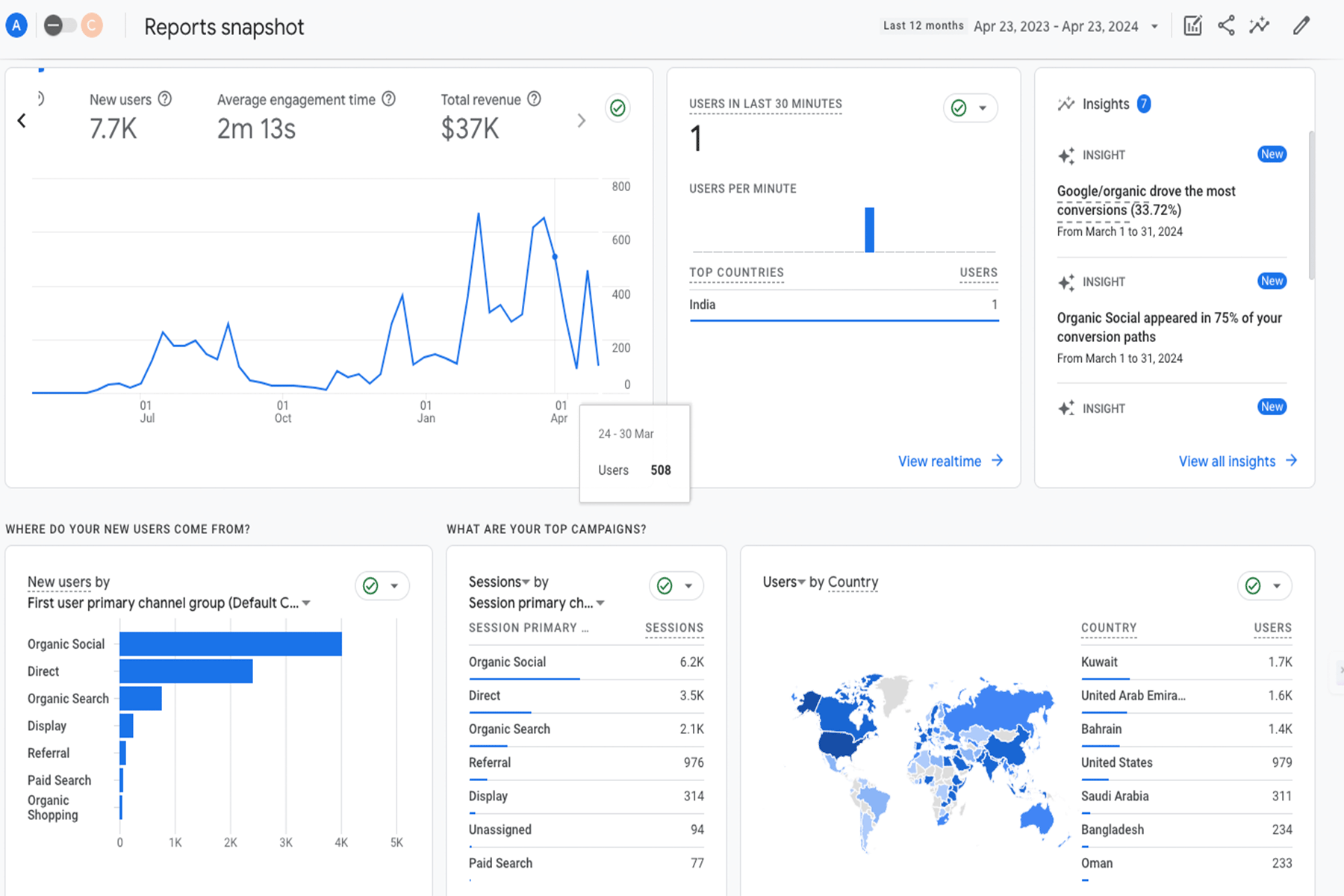The image size is (1344, 896).
Task: Click the share report icon
Action: (x=1226, y=25)
